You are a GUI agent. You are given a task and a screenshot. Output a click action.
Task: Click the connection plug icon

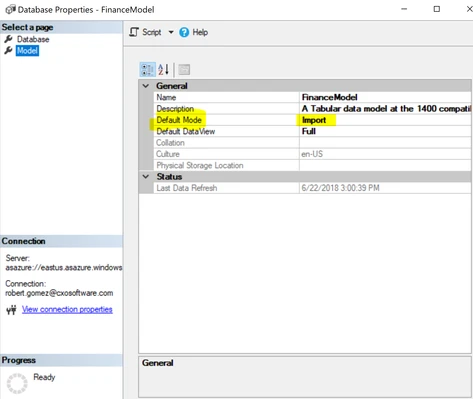pyautogui.click(x=11, y=310)
